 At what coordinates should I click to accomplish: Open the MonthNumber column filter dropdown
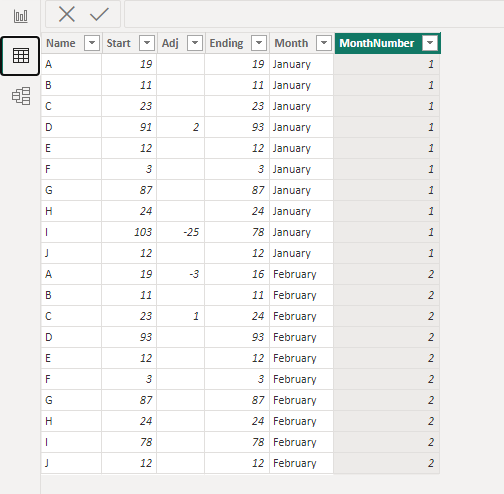[430, 43]
